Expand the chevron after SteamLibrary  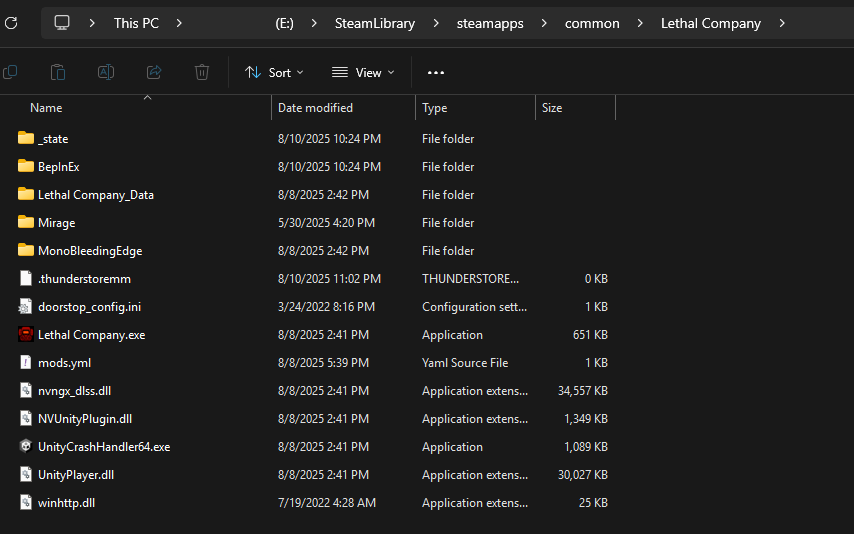[x=436, y=23]
